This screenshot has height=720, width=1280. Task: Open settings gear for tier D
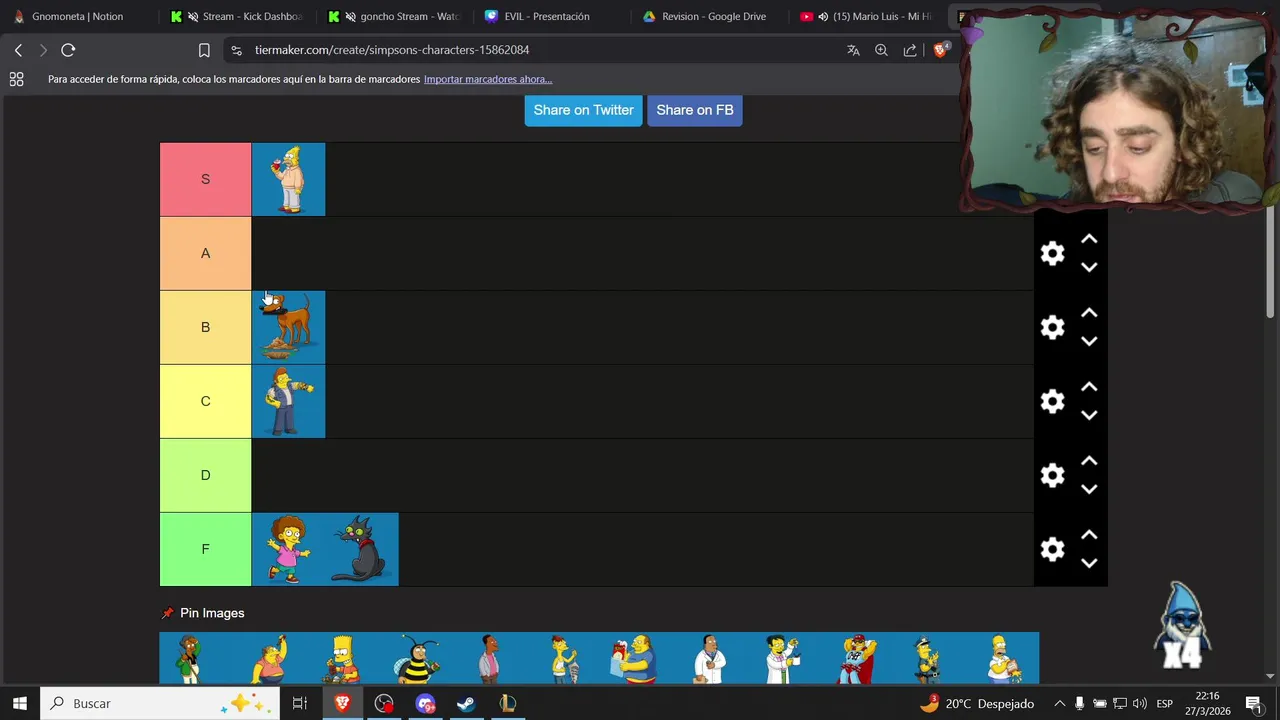pos(1052,476)
